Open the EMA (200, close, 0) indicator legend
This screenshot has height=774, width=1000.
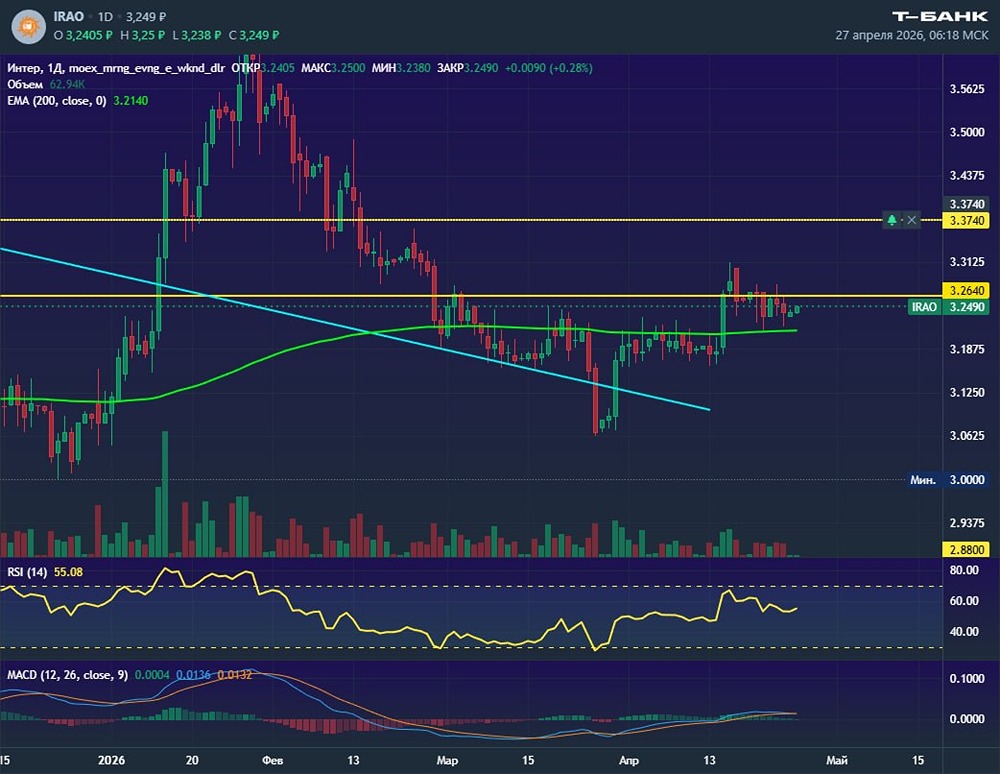[x=57, y=101]
